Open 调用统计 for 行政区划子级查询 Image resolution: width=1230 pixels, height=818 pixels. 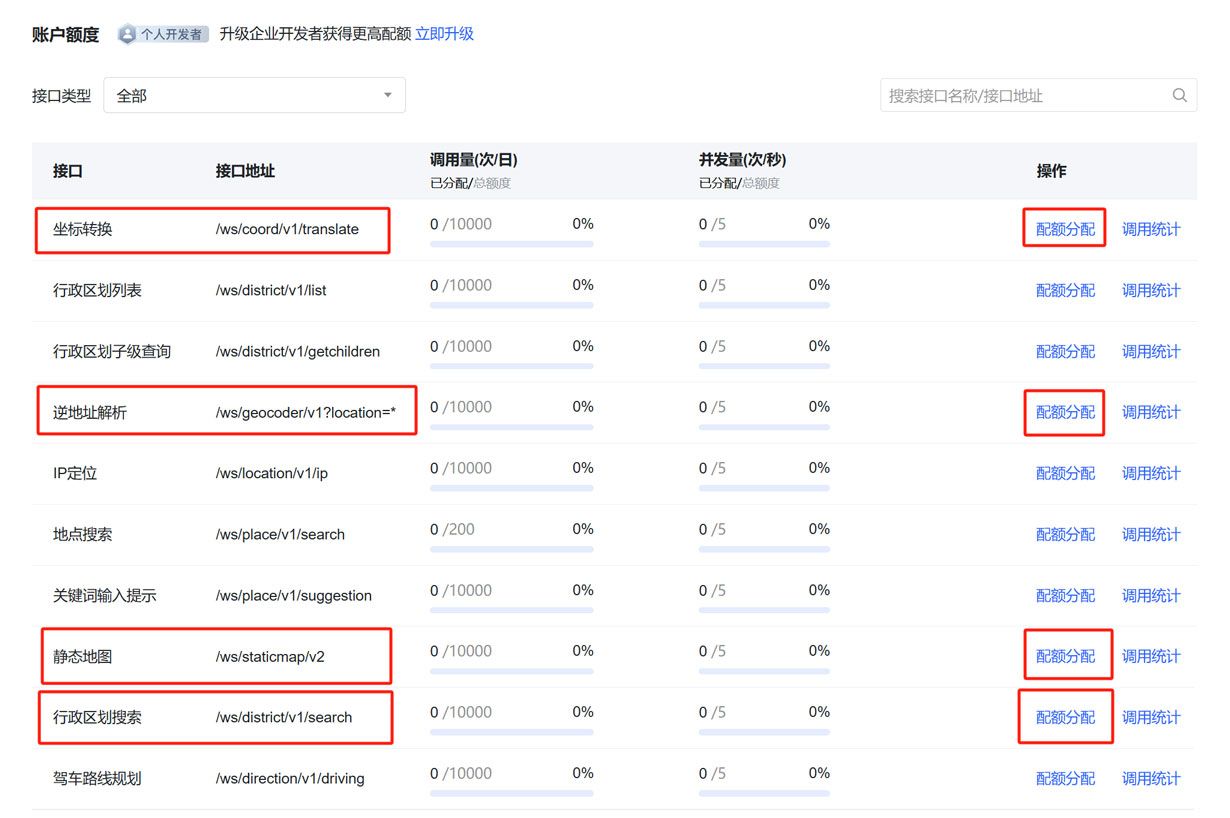(1151, 351)
